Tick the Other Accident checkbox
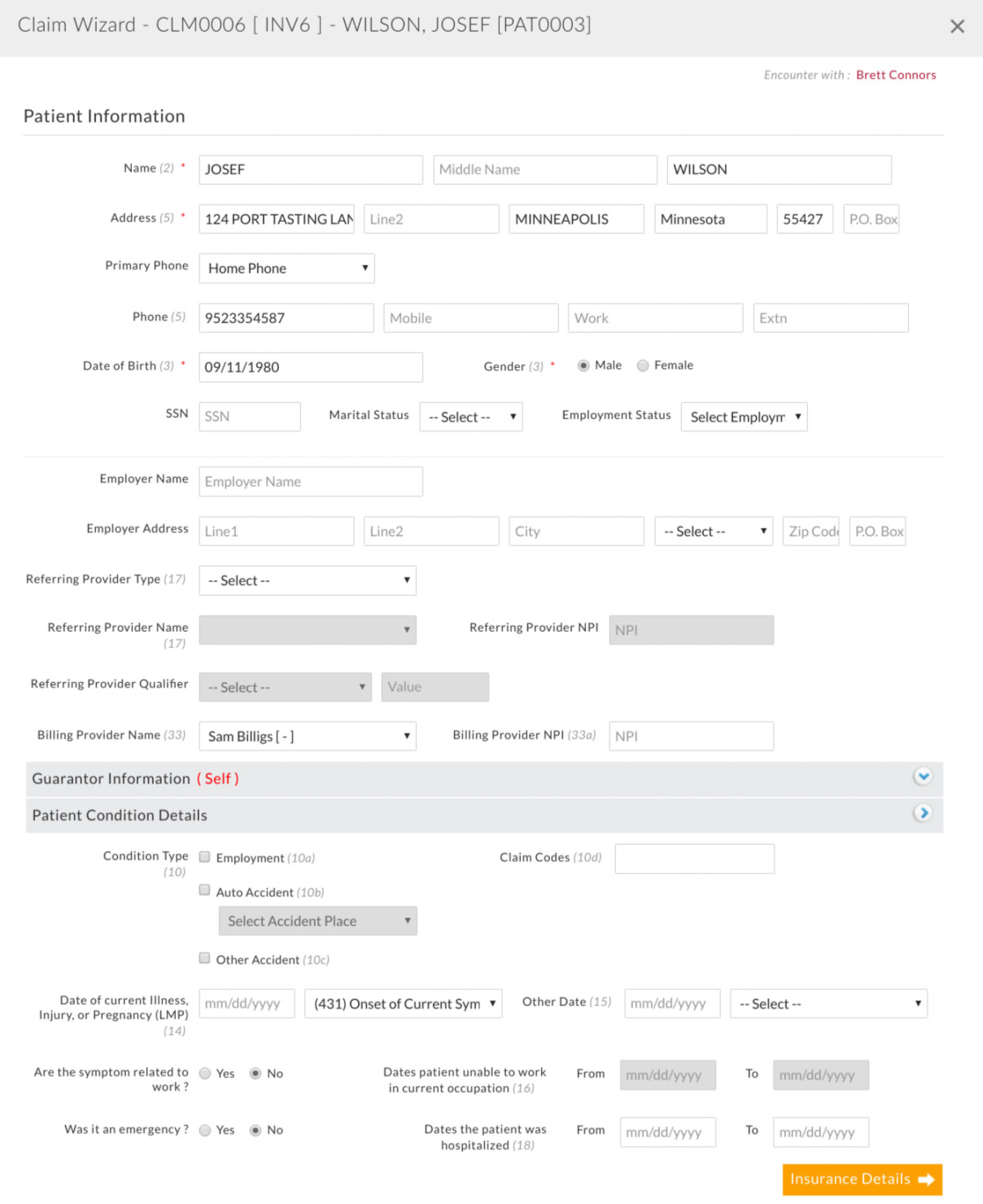Viewport: 983px width, 1204px height. click(x=205, y=958)
